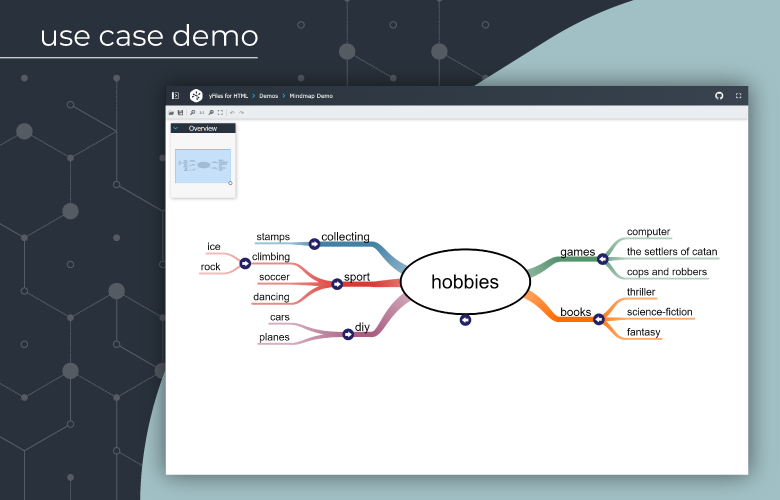Select the rock node
This screenshot has width=780, height=500.
pyautogui.click(x=210, y=267)
